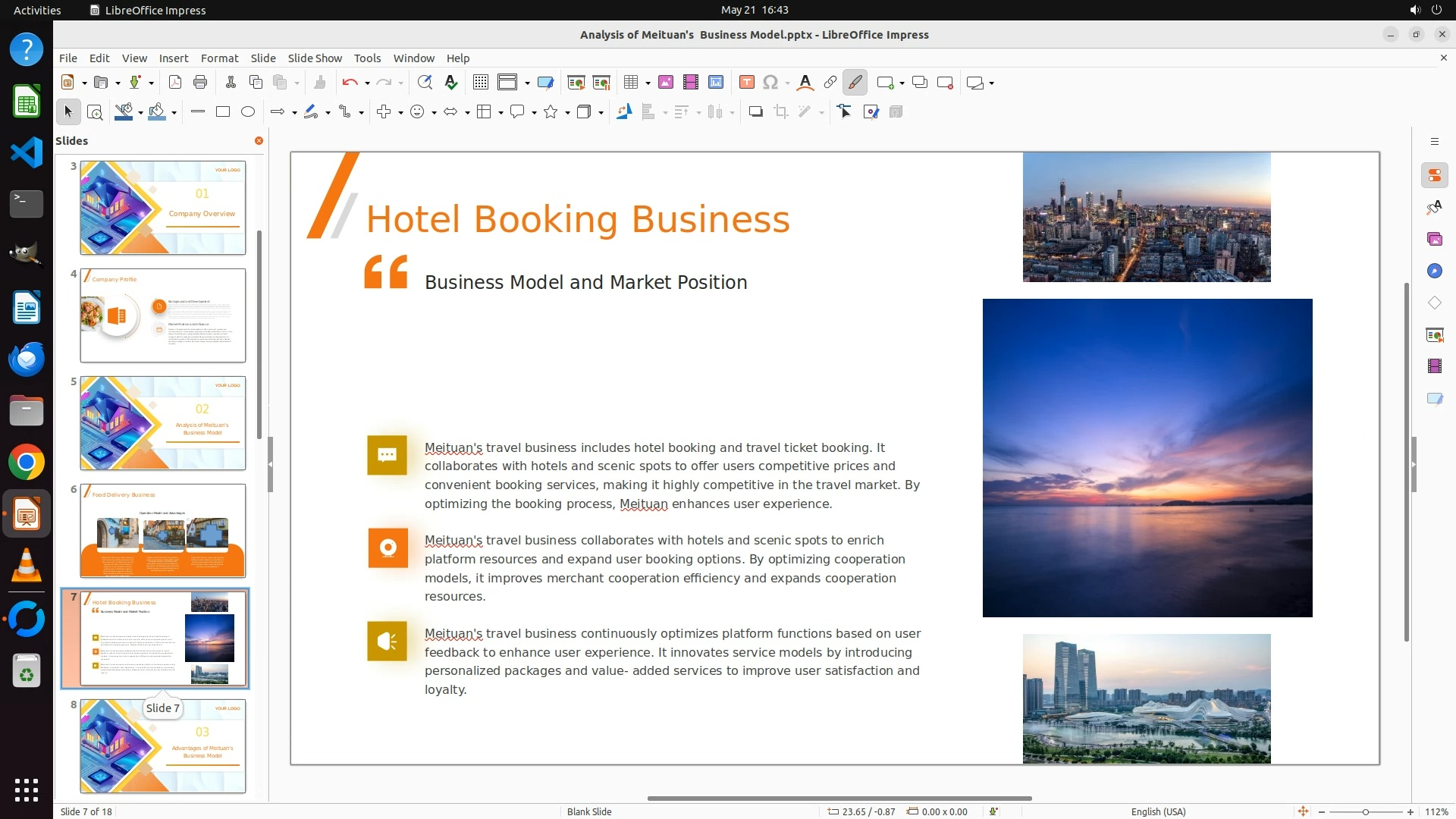Select the Ellipse shape tool
The image size is (1456, 819).
point(248,112)
